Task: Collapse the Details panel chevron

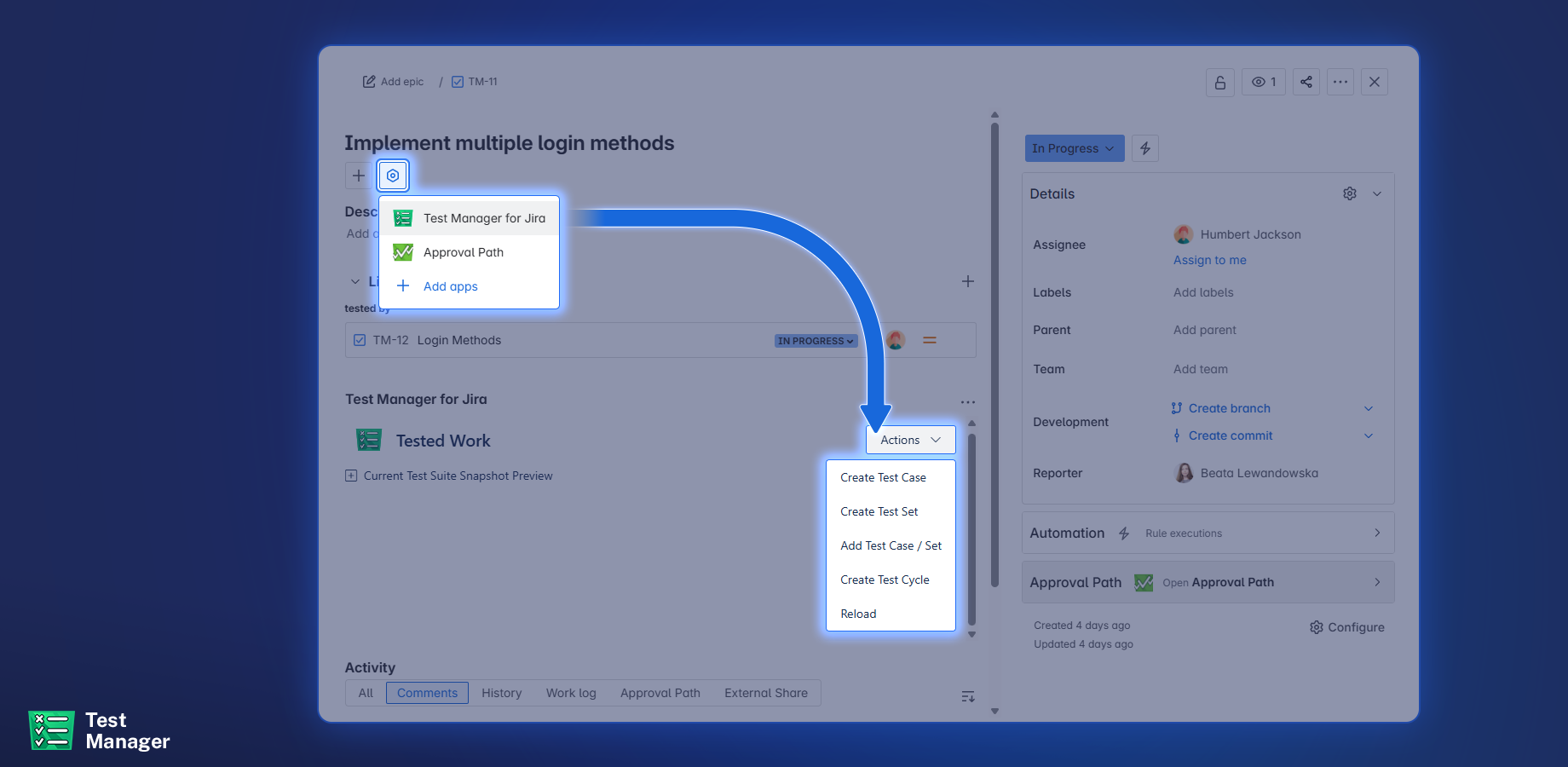Action: [x=1377, y=193]
